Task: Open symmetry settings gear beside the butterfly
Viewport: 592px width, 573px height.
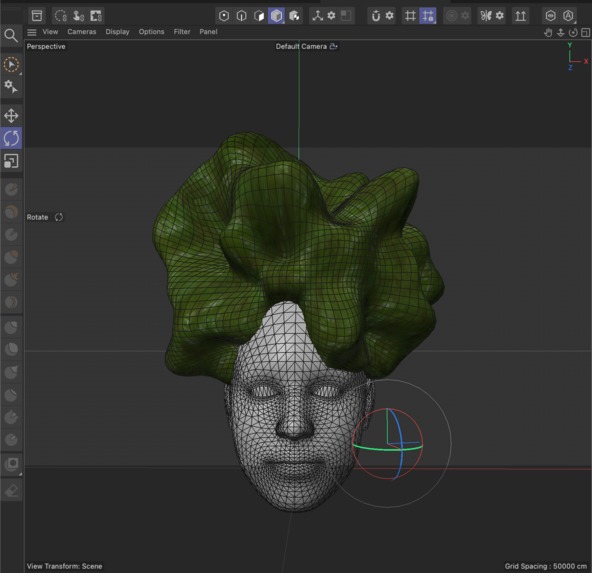Action: click(500, 15)
